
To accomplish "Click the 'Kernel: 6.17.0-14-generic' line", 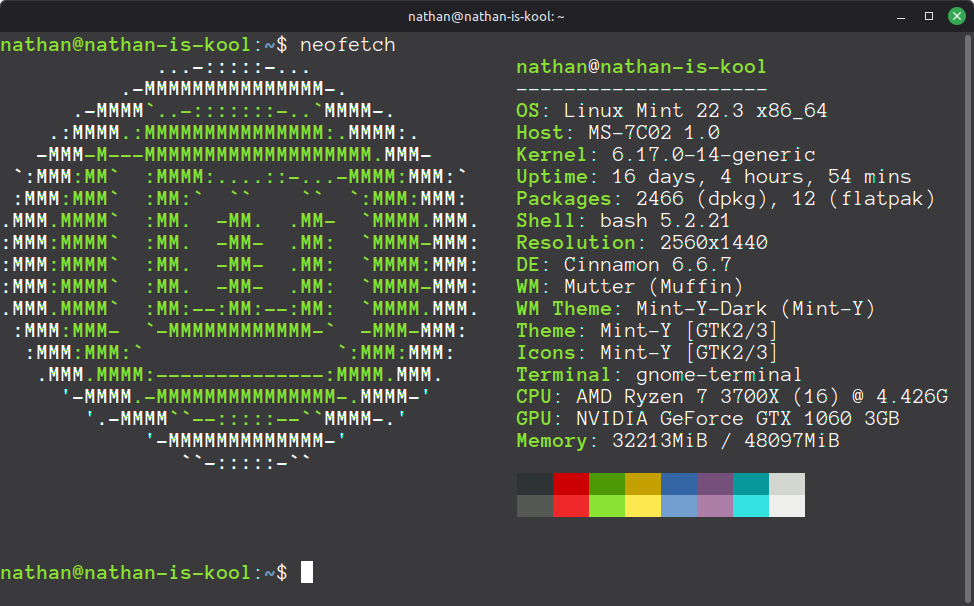I will pos(666,155).
